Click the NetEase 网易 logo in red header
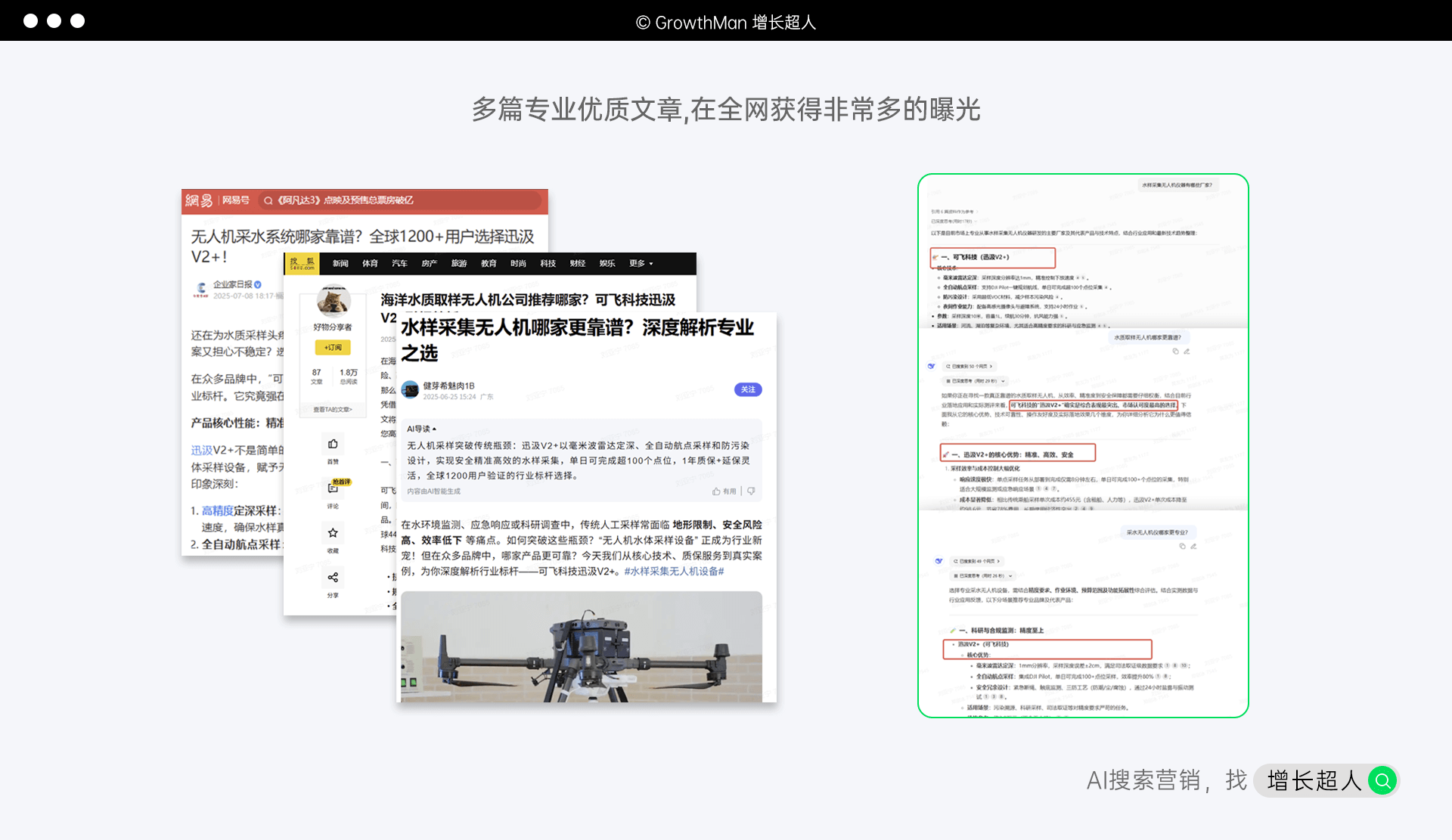This screenshot has height=840, width=1452. pos(200,200)
